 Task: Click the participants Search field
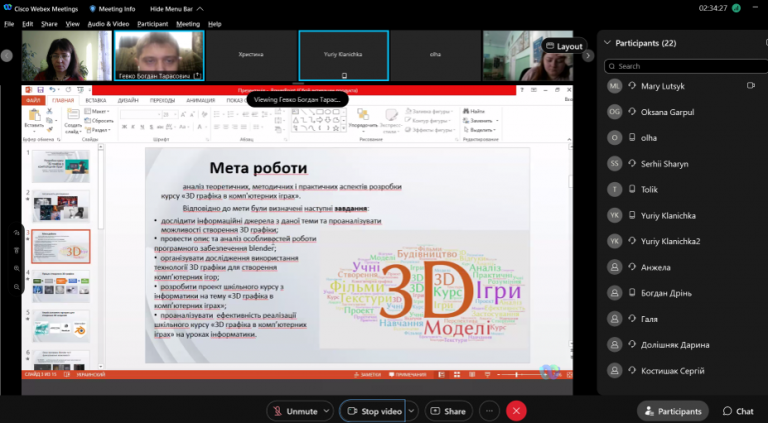tap(686, 66)
